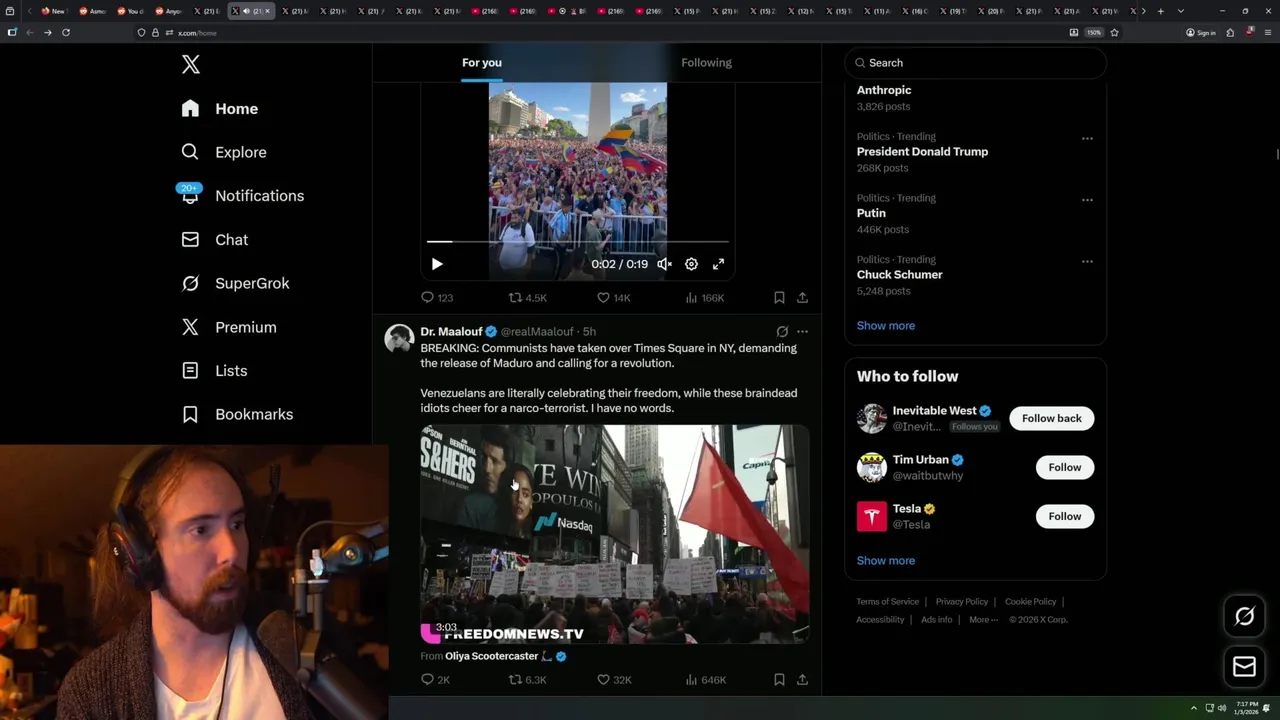Open more options for Chuck Schumer trend

click(1087, 261)
